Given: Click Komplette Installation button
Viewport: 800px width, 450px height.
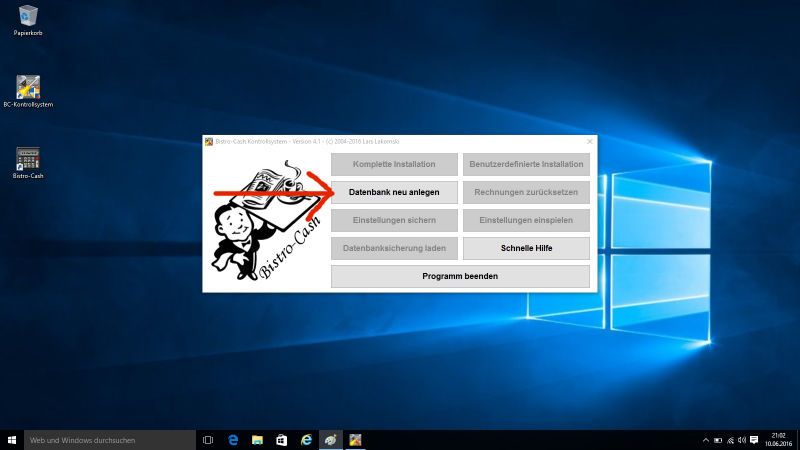Looking at the screenshot, I should click(x=394, y=164).
